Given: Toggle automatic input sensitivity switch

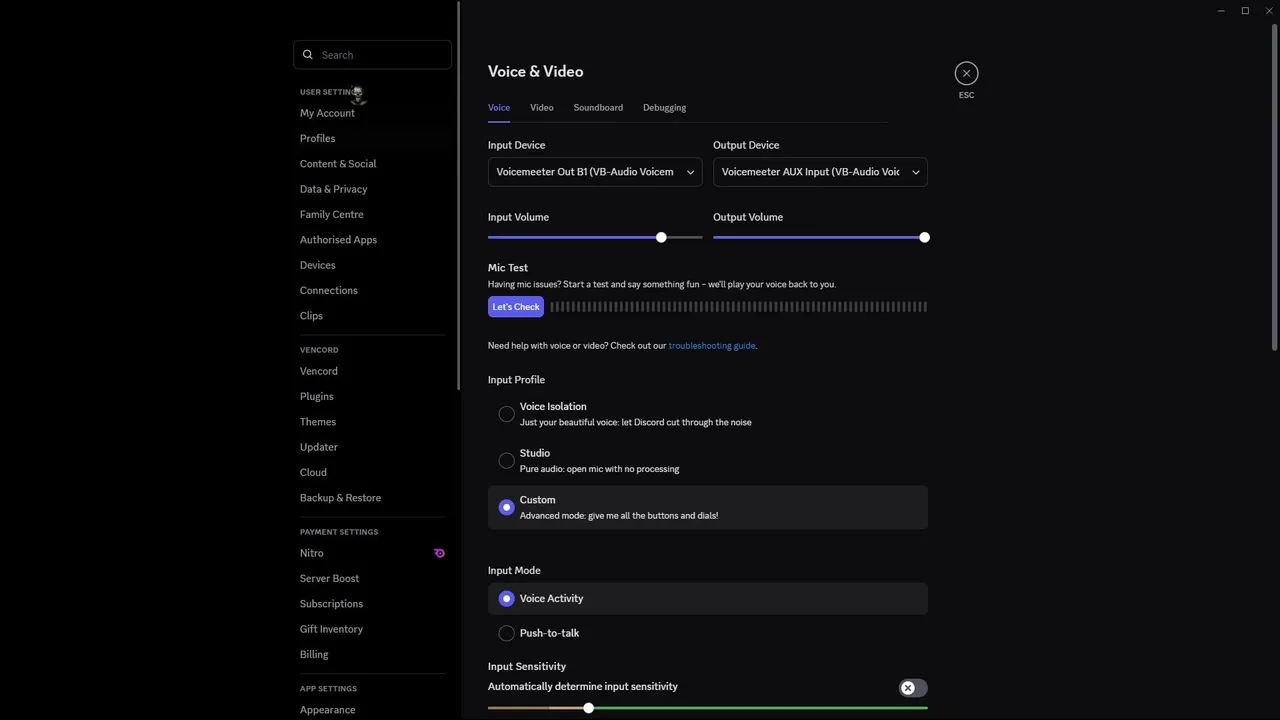Looking at the screenshot, I should [x=912, y=688].
